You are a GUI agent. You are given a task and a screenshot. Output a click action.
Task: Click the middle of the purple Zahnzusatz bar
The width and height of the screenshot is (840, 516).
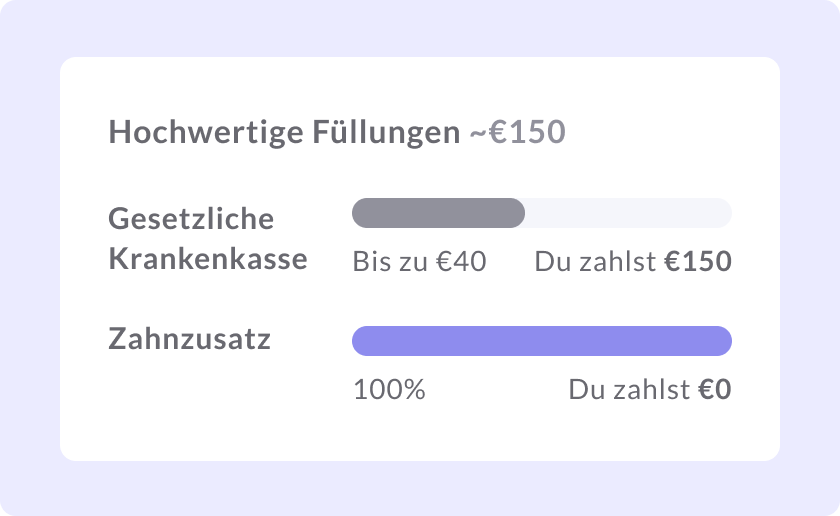541,341
